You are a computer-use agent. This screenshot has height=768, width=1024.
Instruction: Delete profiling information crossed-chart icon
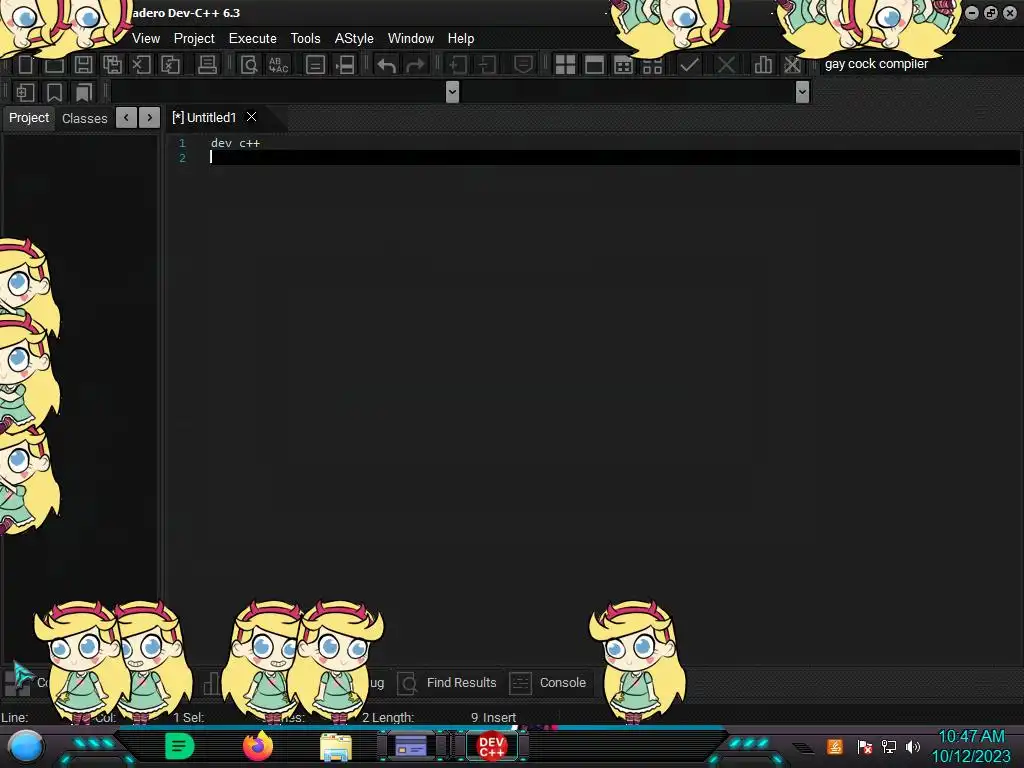click(792, 64)
